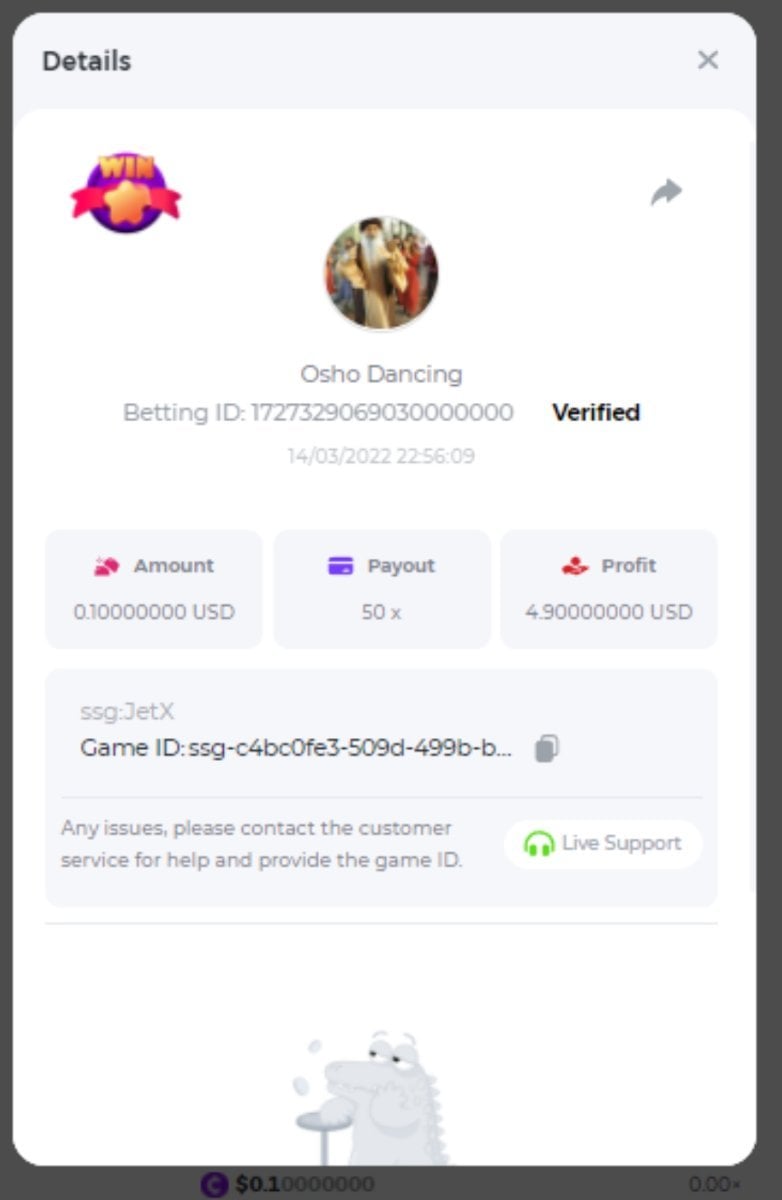The height and width of the screenshot is (1200, 782).
Task: Click the Amount 0.10000000 USD card
Action: click(x=154, y=589)
